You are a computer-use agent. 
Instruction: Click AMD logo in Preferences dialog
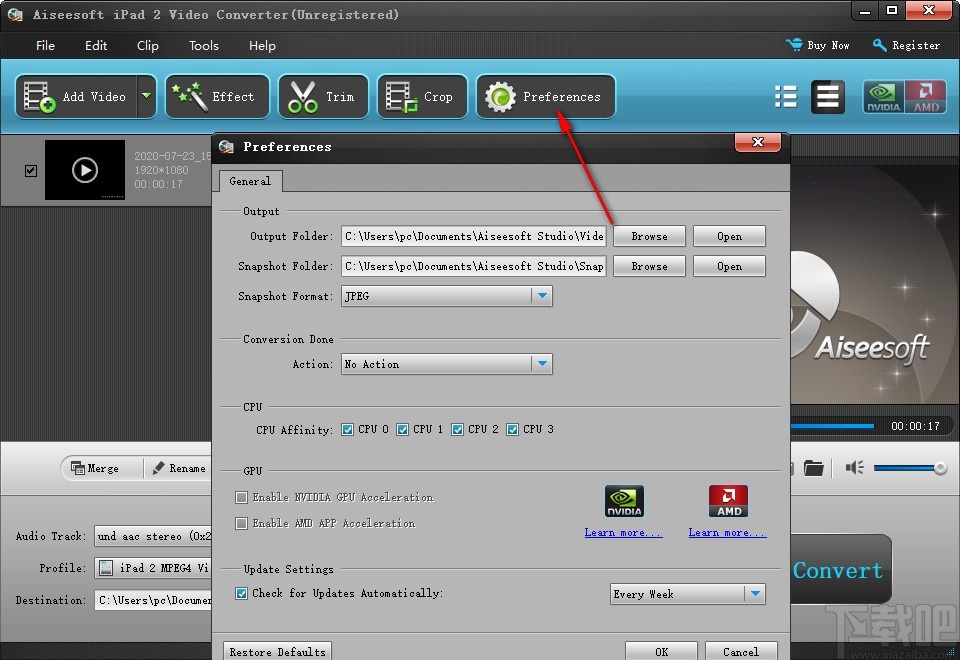point(728,501)
